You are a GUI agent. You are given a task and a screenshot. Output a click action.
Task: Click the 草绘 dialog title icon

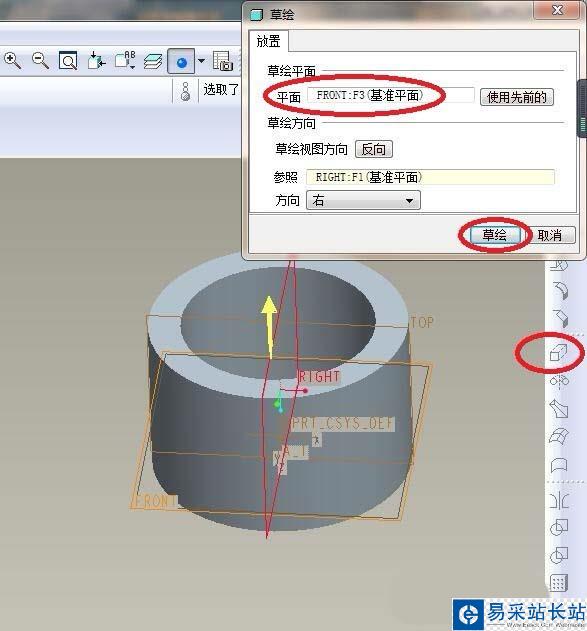[x=256, y=15]
